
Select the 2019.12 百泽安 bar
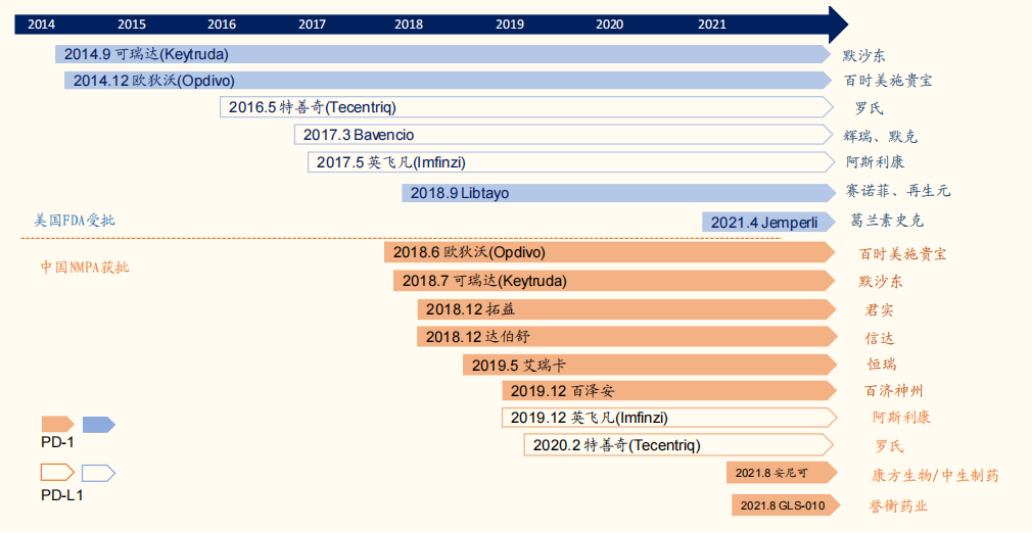click(670, 391)
